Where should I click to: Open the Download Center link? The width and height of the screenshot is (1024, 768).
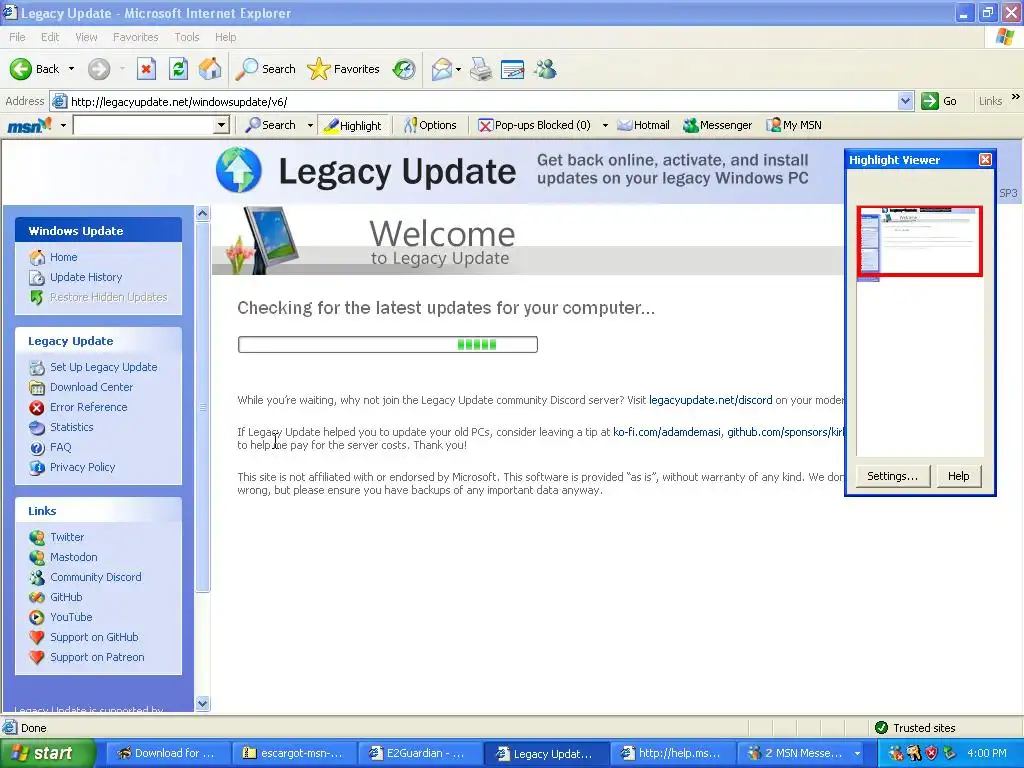point(91,387)
